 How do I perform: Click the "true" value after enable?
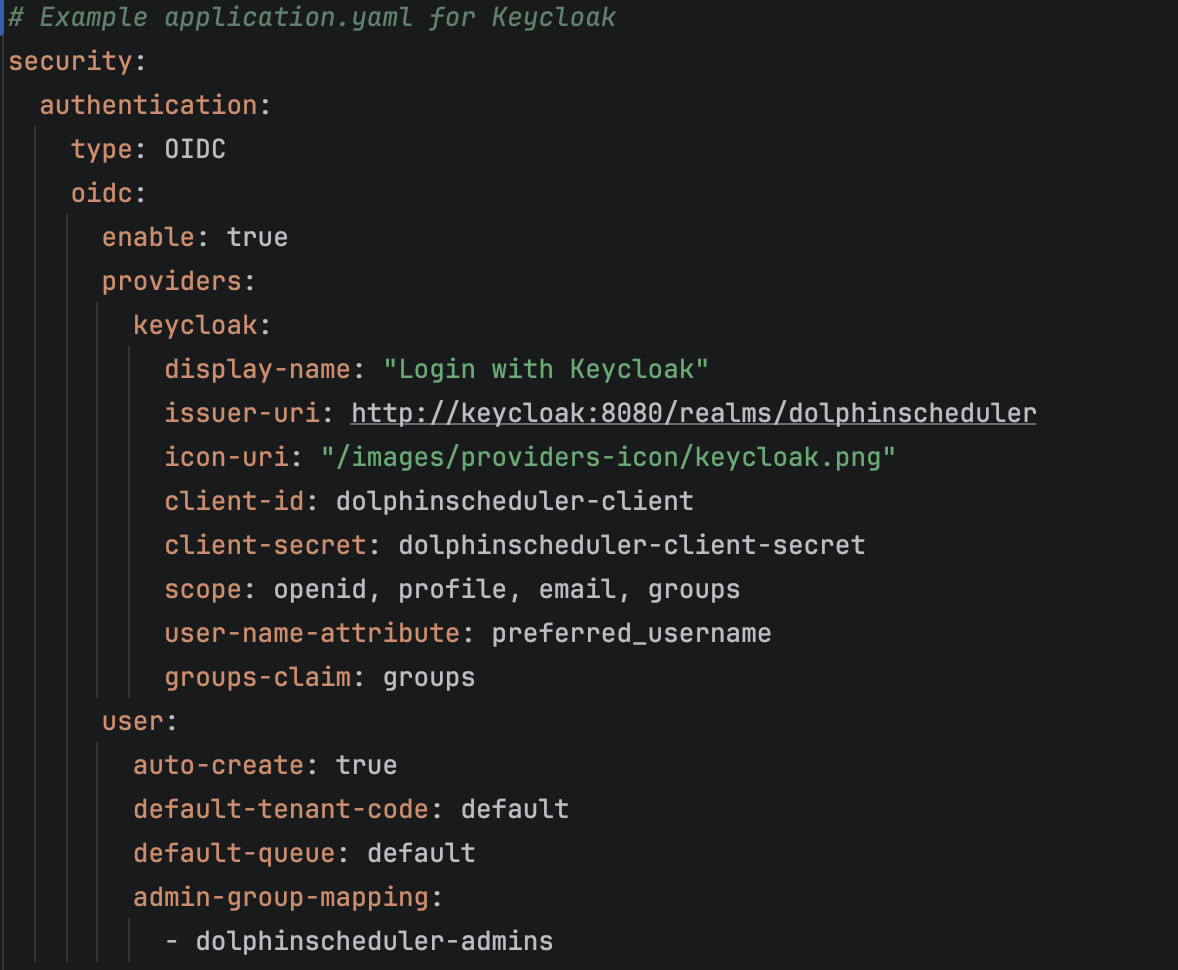pyautogui.click(x=257, y=237)
